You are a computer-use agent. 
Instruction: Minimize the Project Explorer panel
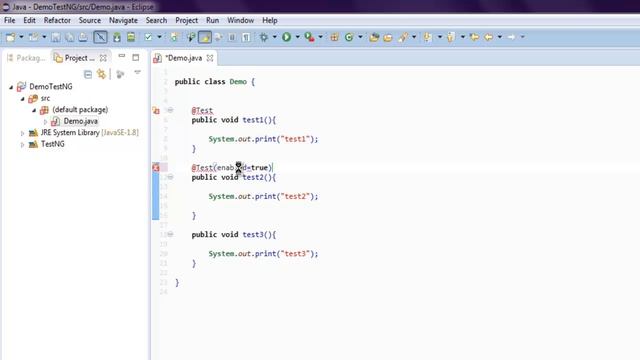click(x=122, y=56)
